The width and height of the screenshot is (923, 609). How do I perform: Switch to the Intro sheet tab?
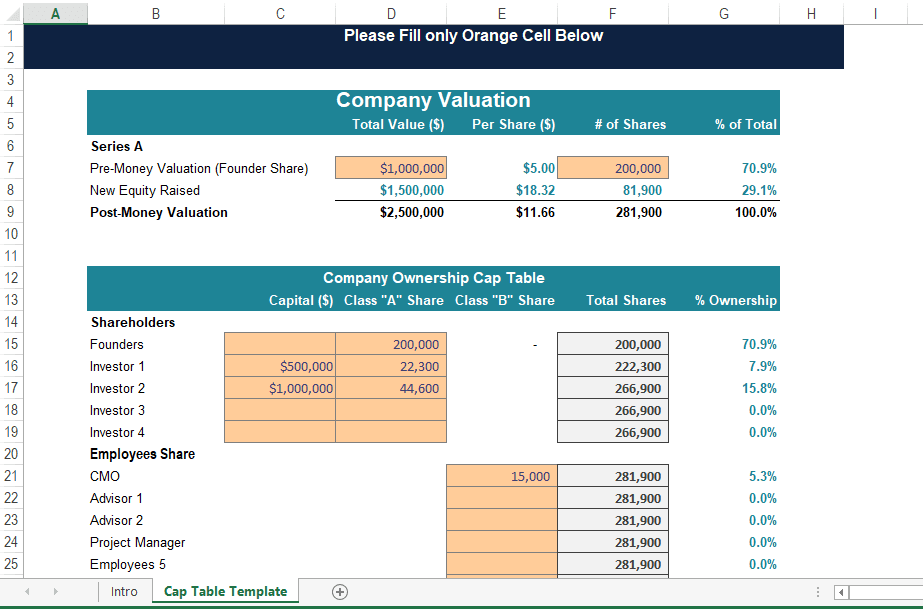[124, 591]
